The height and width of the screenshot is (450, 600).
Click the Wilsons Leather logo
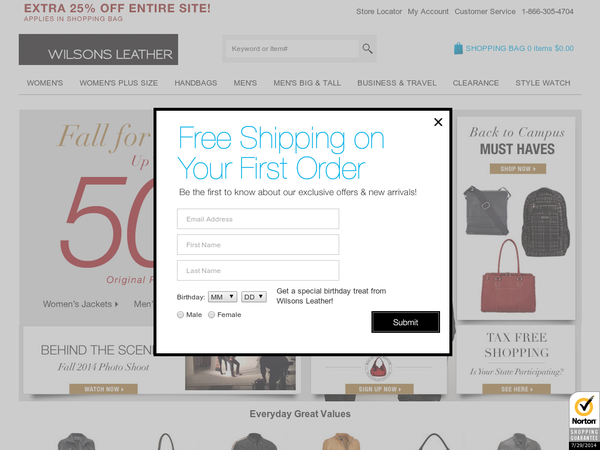(x=98, y=49)
